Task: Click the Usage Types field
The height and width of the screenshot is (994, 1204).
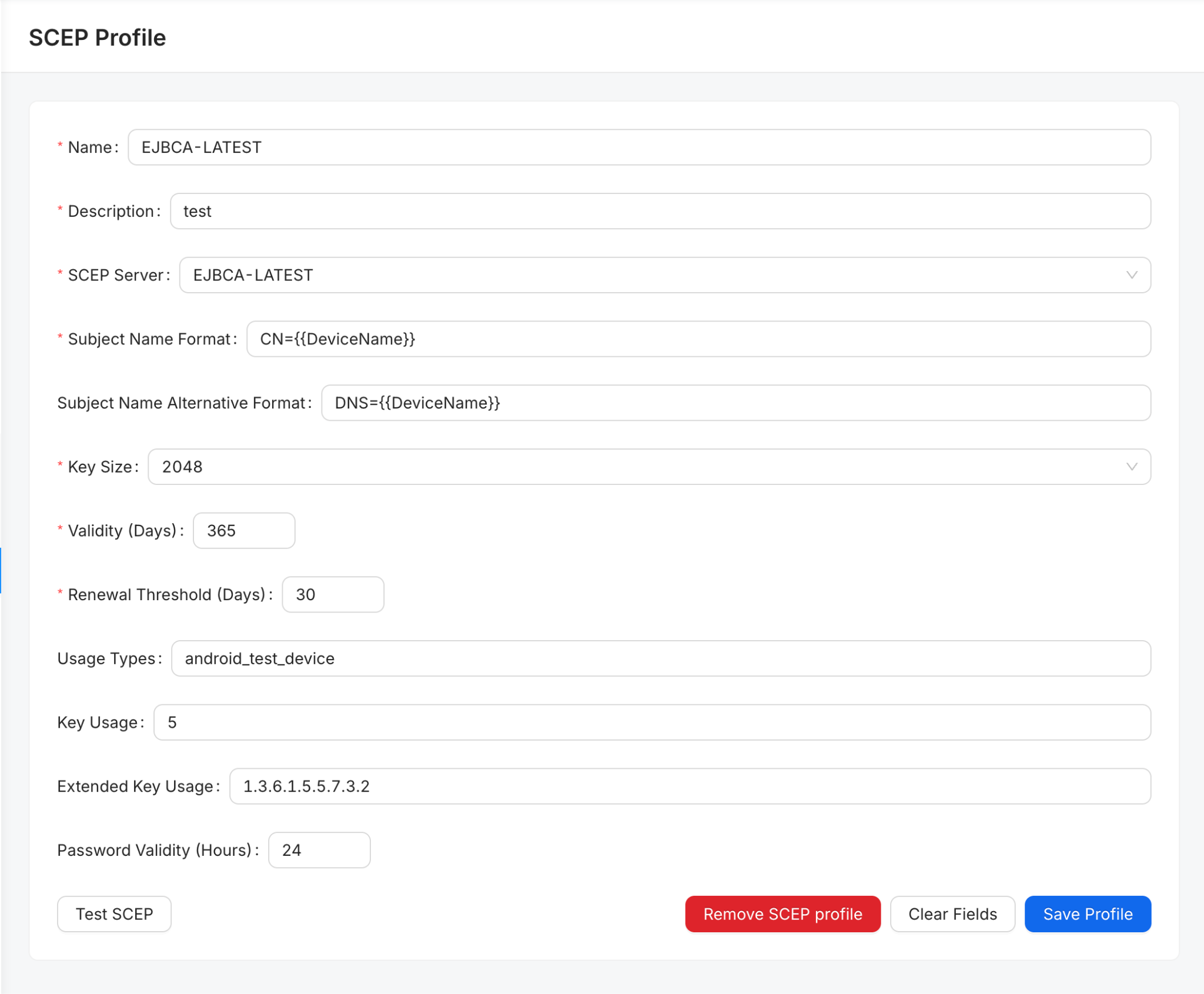Action: pos(660,658)
